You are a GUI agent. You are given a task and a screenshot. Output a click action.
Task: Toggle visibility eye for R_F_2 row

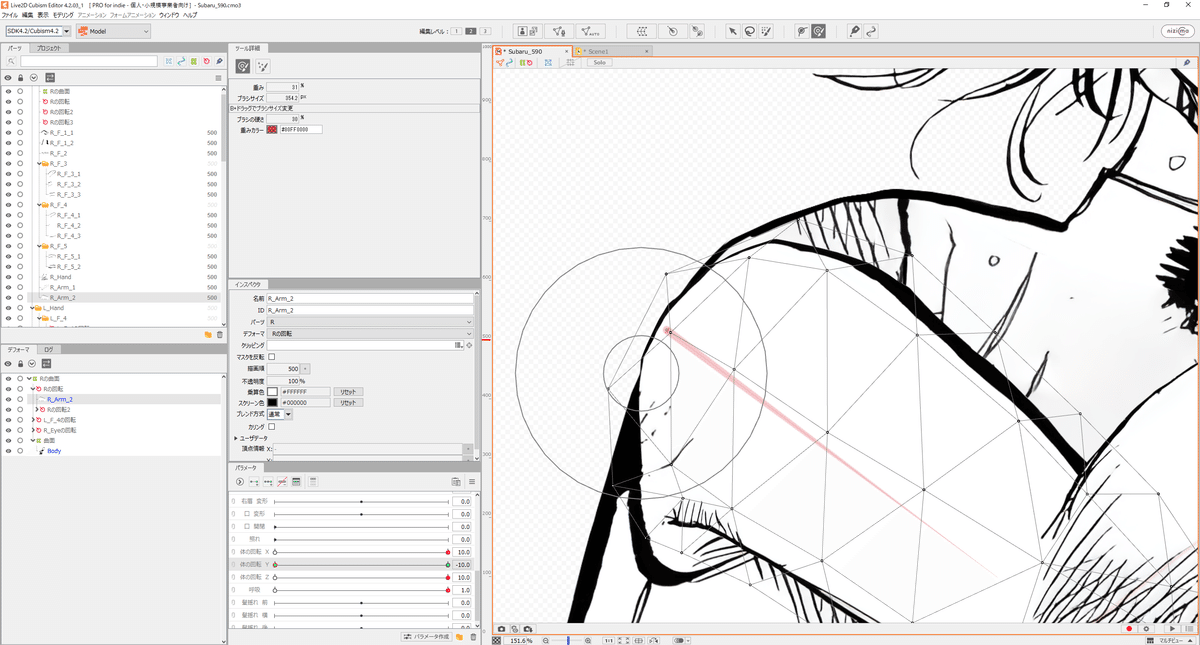(x=8, y=153)
